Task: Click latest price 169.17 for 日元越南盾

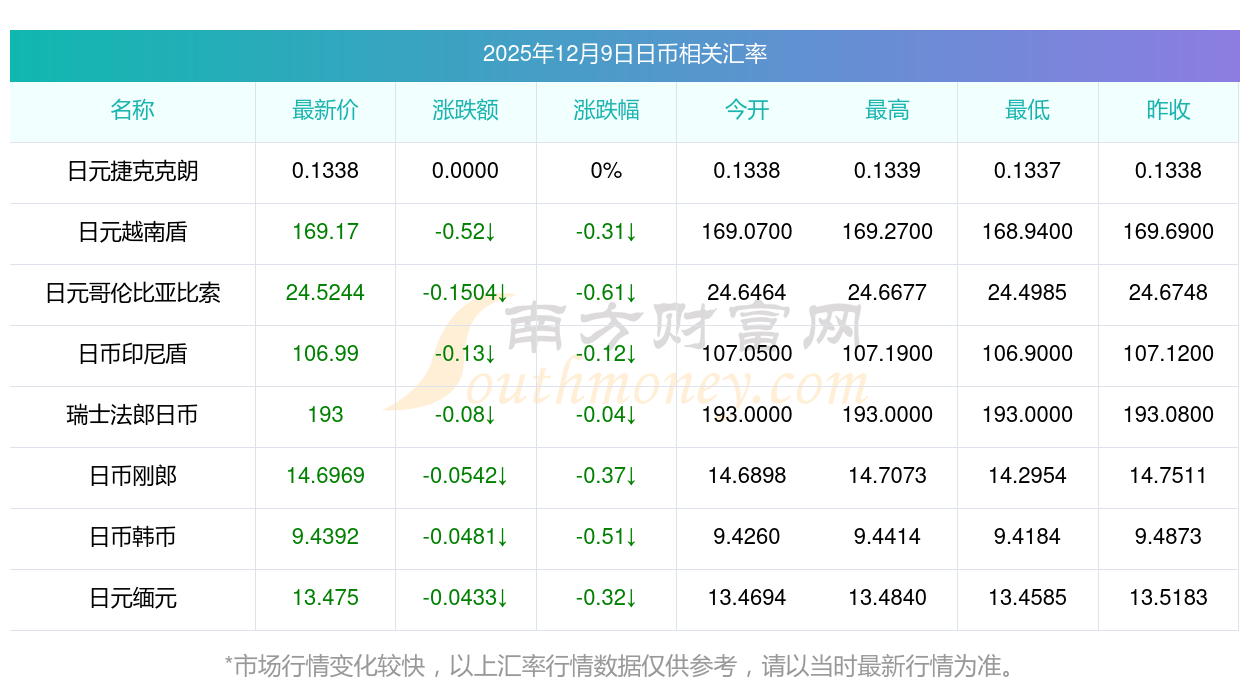Action: pos(325,232)
